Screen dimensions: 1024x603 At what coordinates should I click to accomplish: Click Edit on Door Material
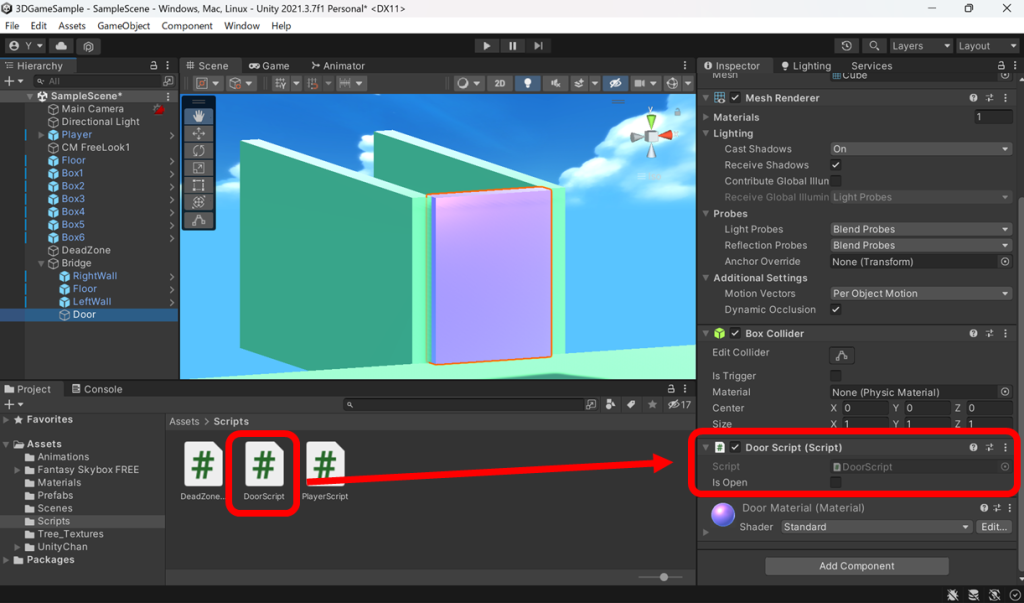(994, 526)
